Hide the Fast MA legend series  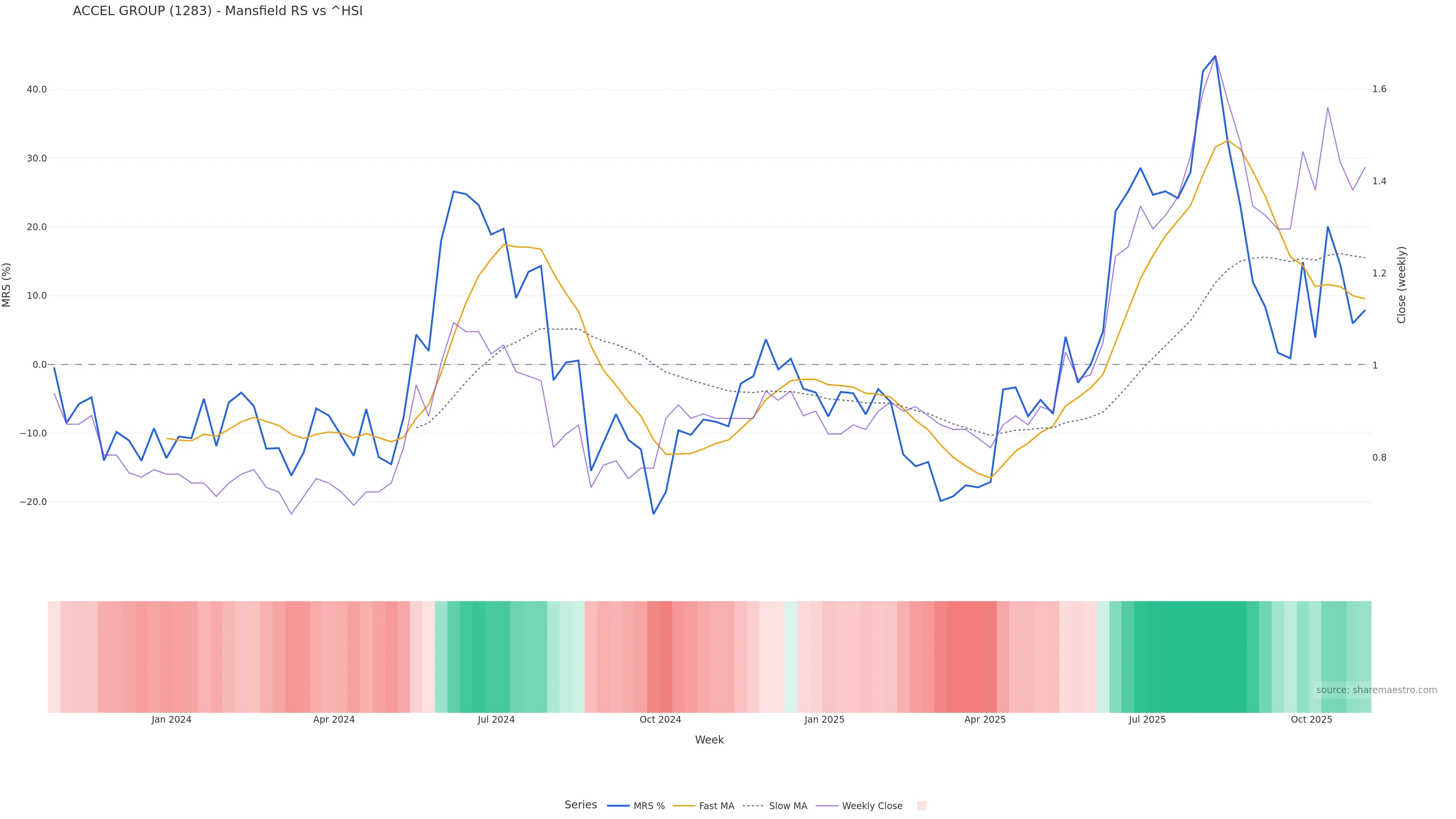coord(704,806)
